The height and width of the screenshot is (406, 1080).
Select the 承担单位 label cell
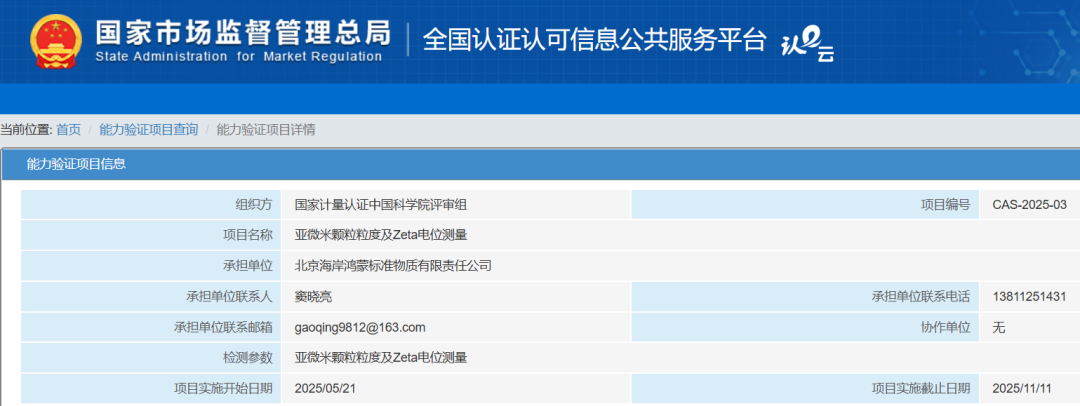coord(151,265)
